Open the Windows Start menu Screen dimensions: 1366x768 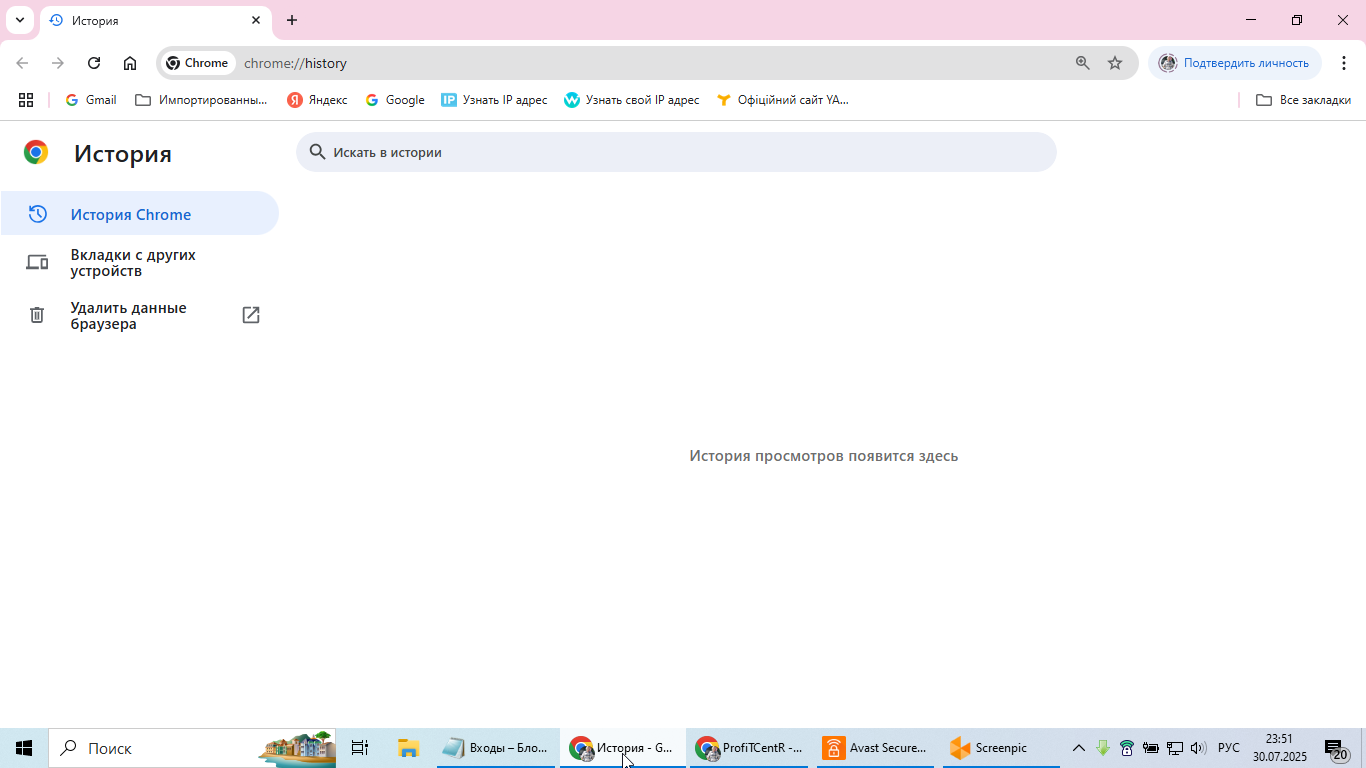pos(24,748)
